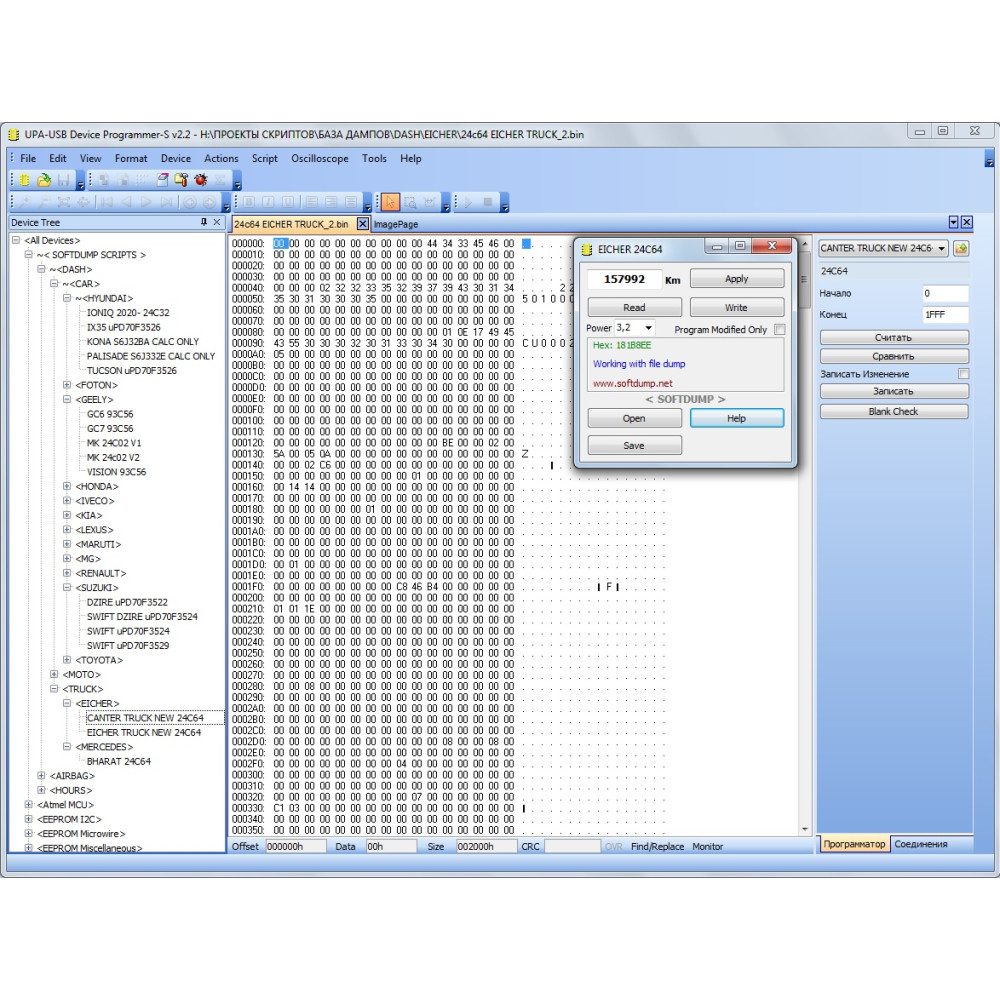Click the hammer build script icon

[181, 180]
